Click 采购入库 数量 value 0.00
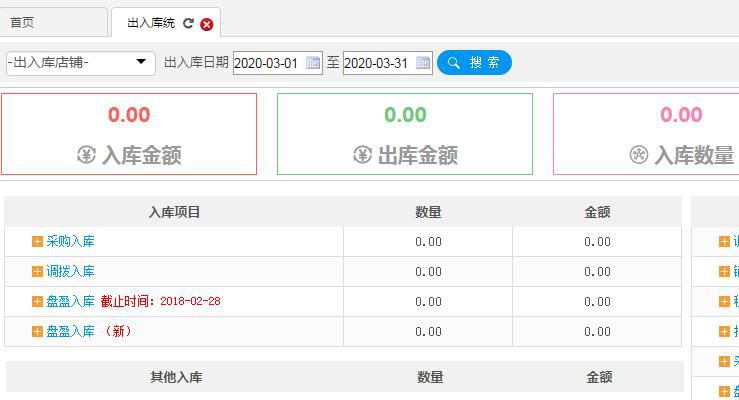The image size is (739, 400). point(428,242)
